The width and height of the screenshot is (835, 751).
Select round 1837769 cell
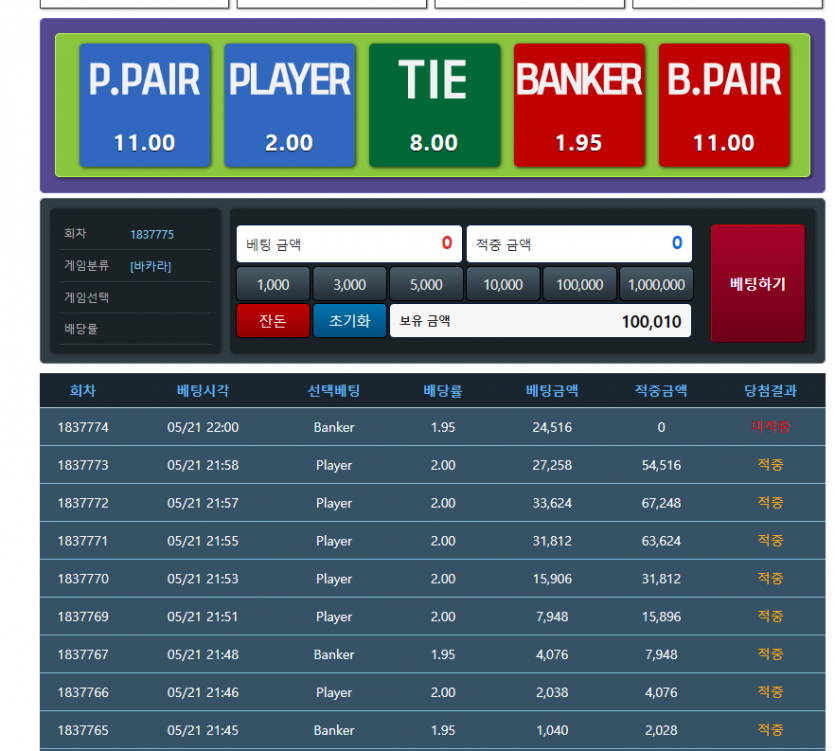(x=83, y=616)
